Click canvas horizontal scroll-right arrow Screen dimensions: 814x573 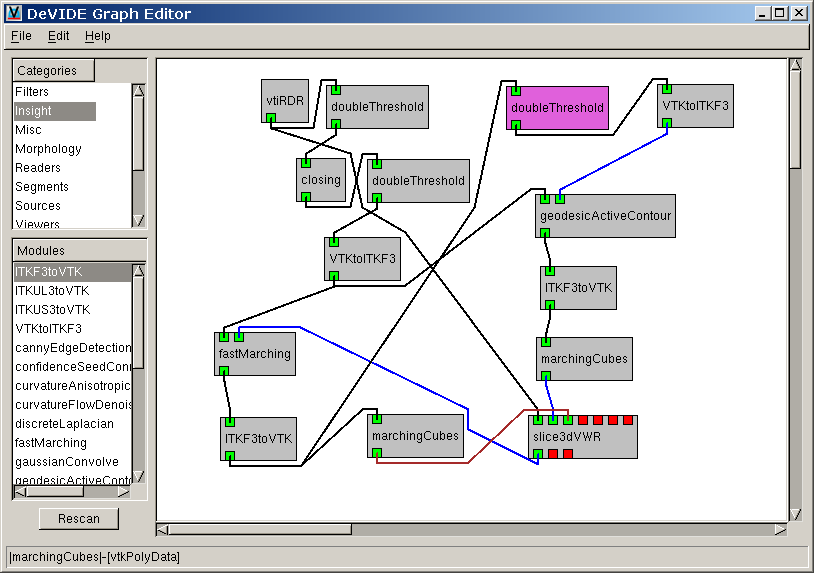(780, 529)
